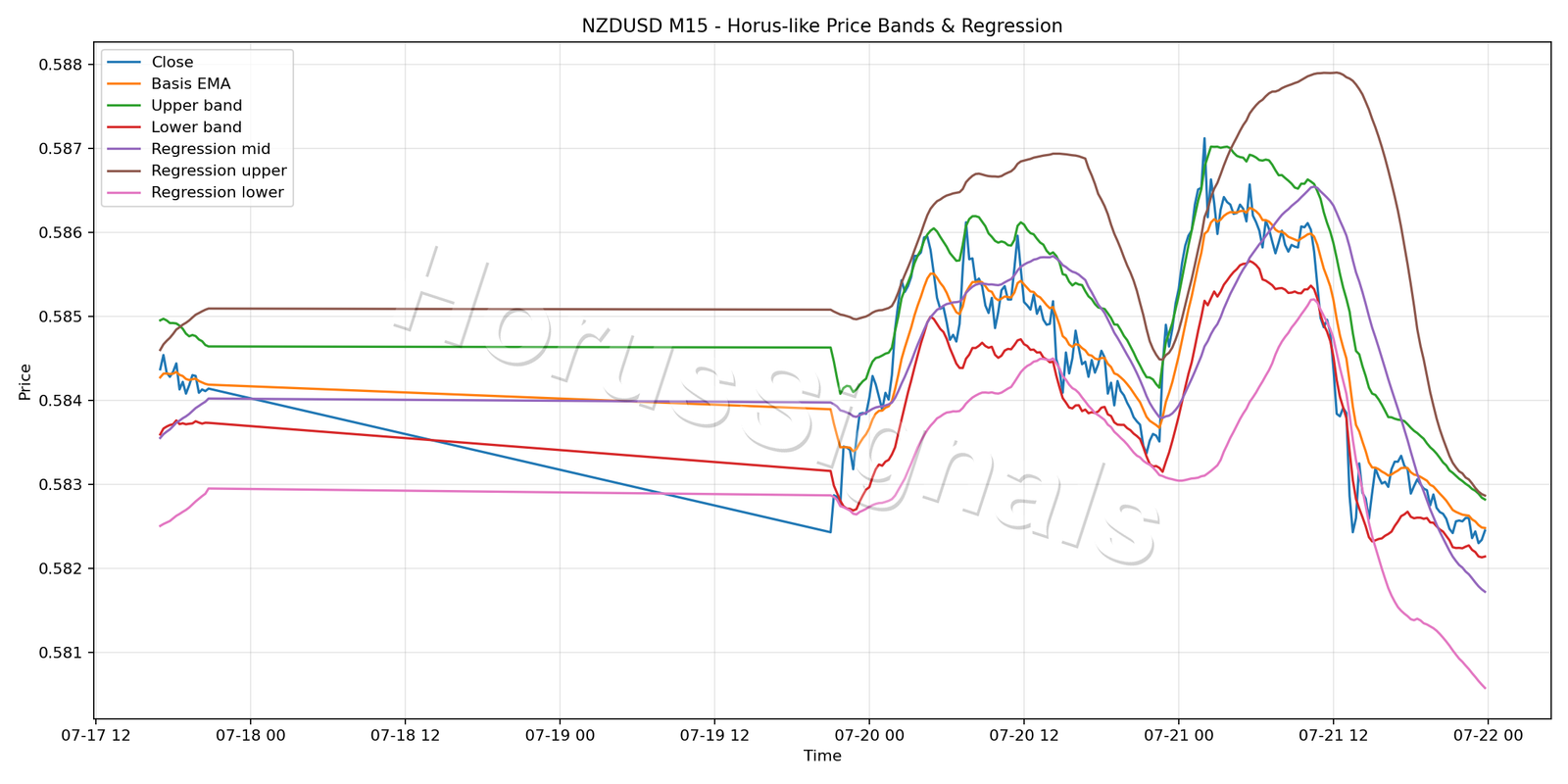1568x784 pixels.
Task: Click the chart title 'NZDUSD M15 - Horus-like Price Bands & Regression'
Action: coord(822,25)
